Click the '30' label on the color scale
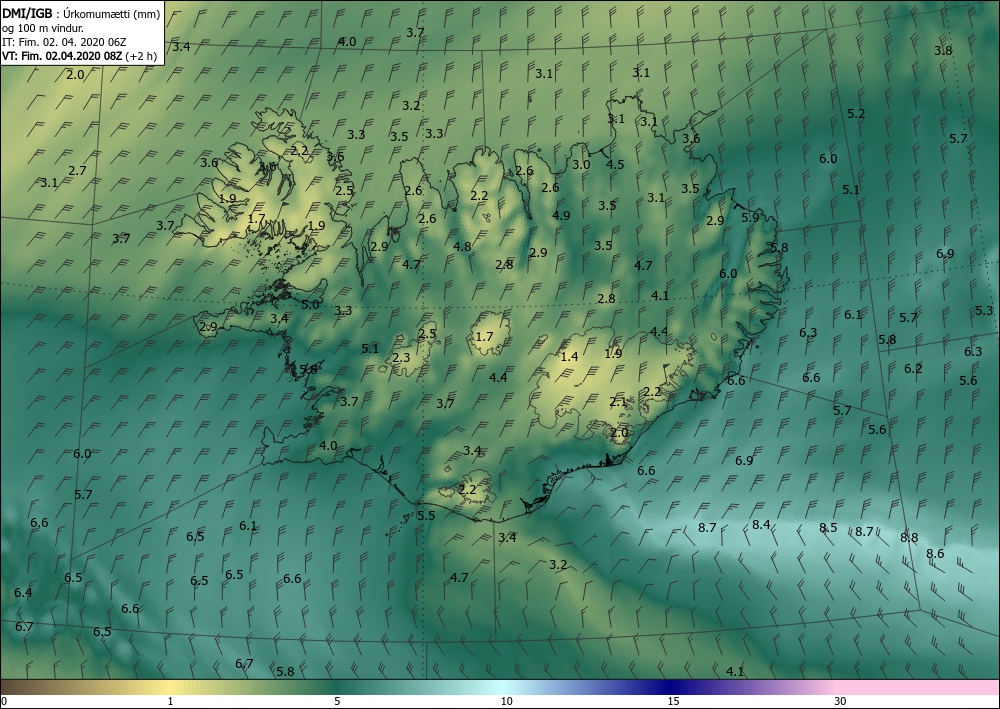The image size is (1000, 709). pos(841,701)
